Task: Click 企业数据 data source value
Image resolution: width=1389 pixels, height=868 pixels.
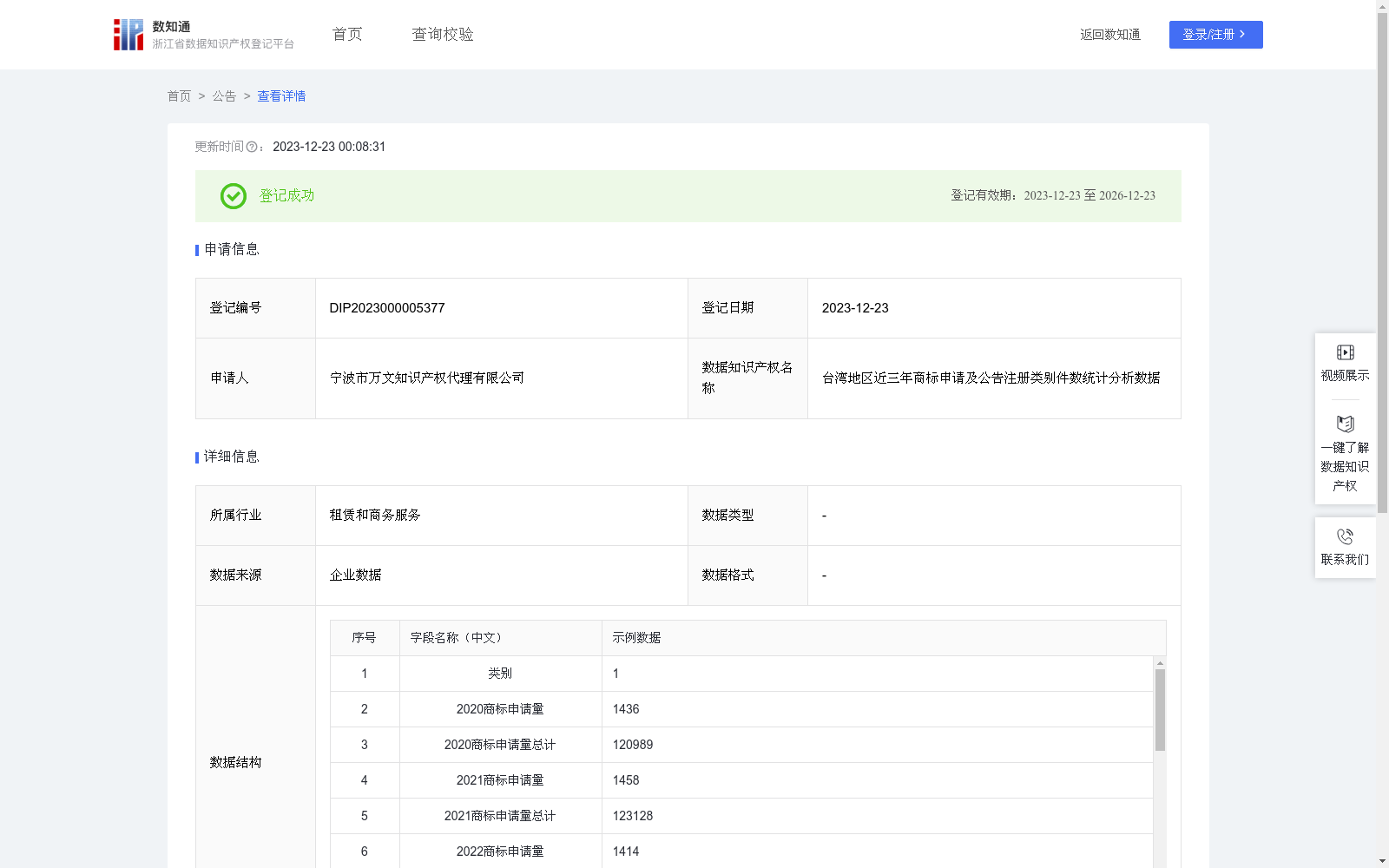Action: pos(355,575)
